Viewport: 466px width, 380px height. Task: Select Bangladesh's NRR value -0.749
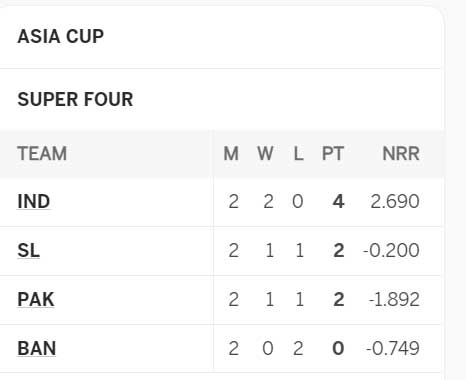point(393,348)
